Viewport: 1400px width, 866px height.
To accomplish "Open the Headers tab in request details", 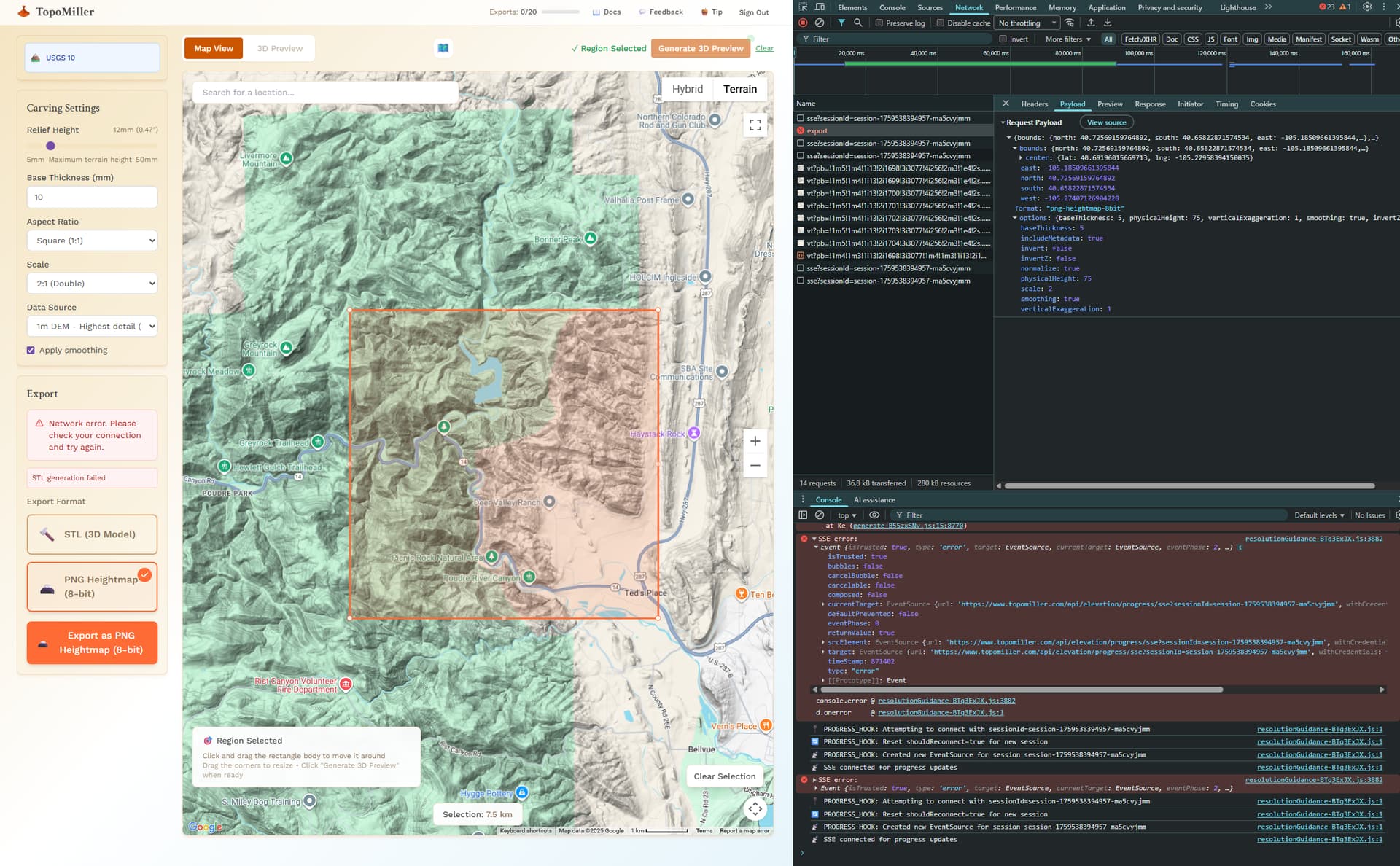I will click(x=1034, y=104).
